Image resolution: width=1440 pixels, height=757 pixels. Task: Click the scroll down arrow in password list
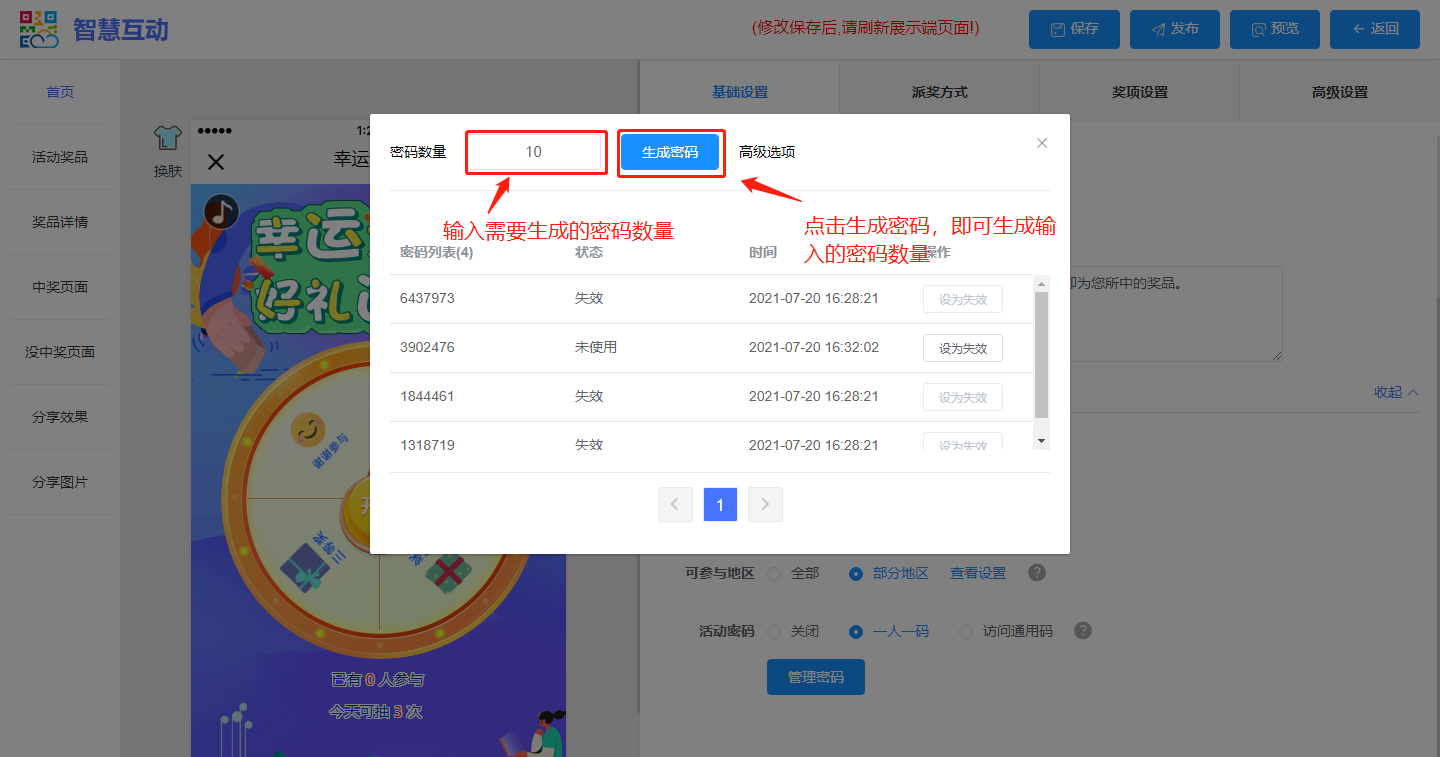click(1041, 440)
